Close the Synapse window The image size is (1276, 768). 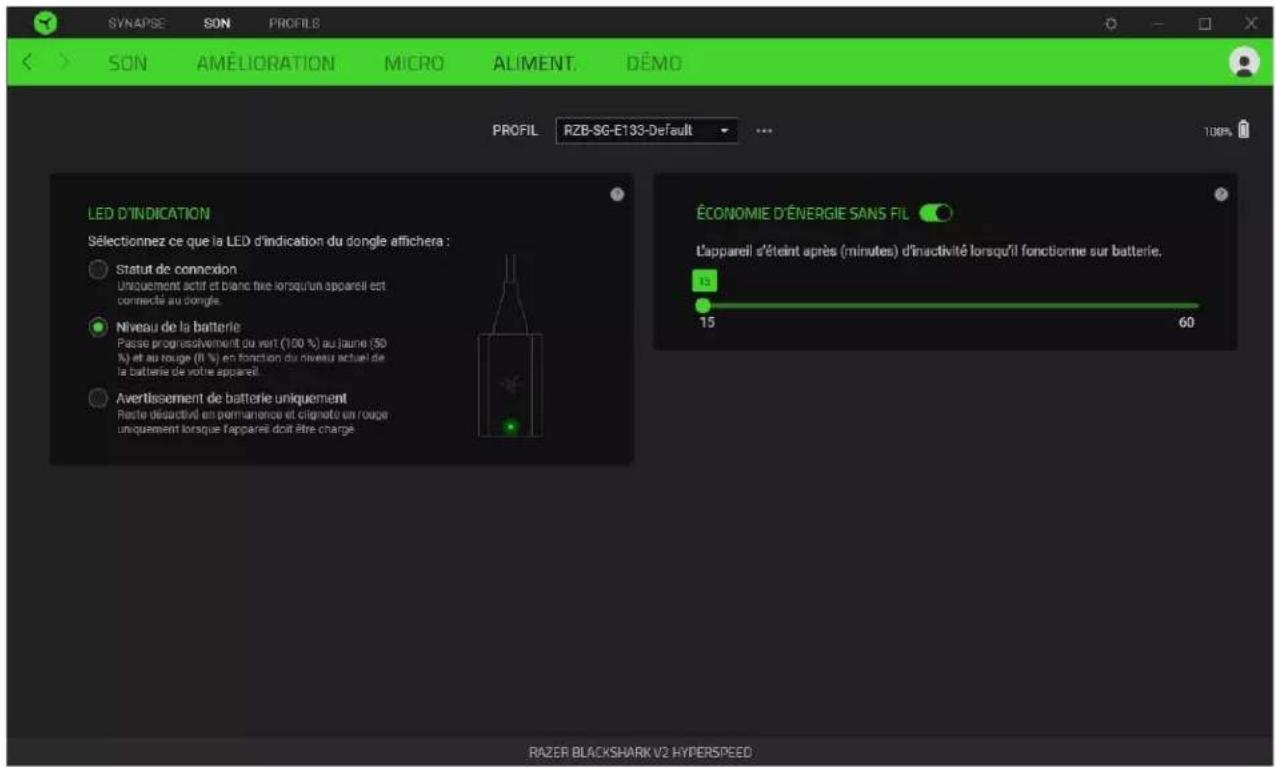[x=1250, y=22]
